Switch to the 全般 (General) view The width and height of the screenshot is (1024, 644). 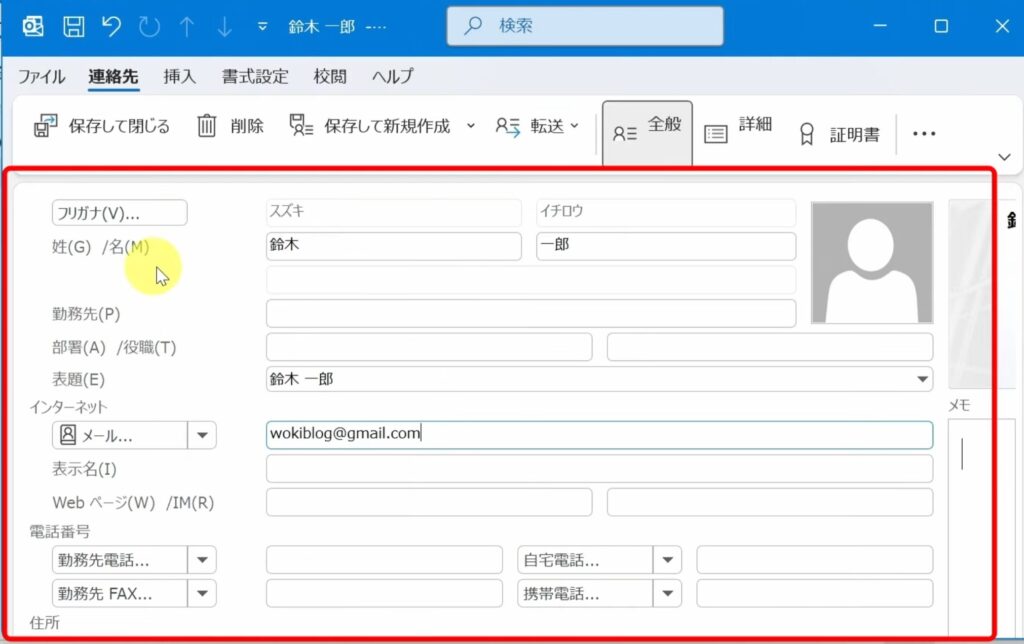646,128
